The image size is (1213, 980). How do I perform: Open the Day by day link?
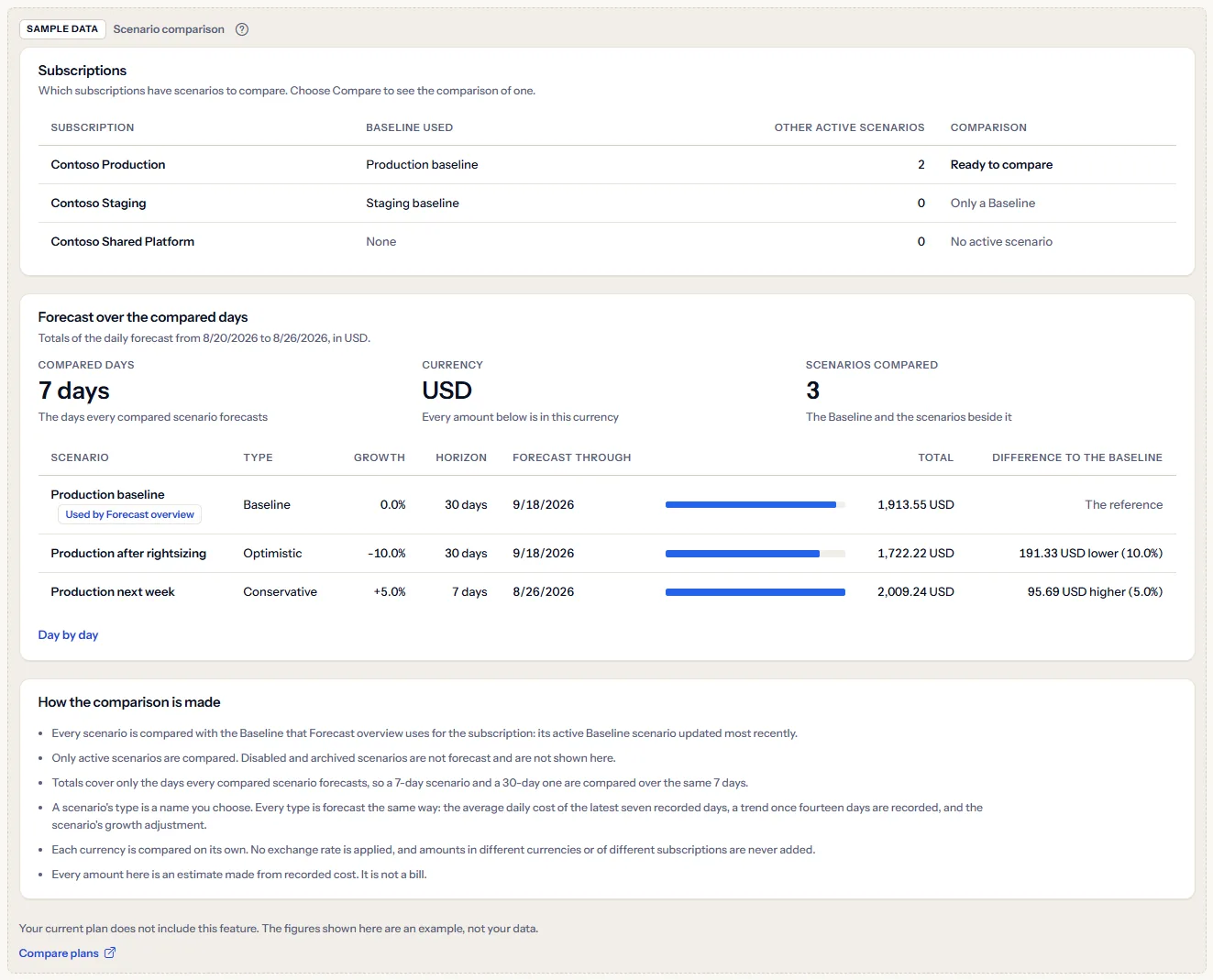[x=68, y=635]
